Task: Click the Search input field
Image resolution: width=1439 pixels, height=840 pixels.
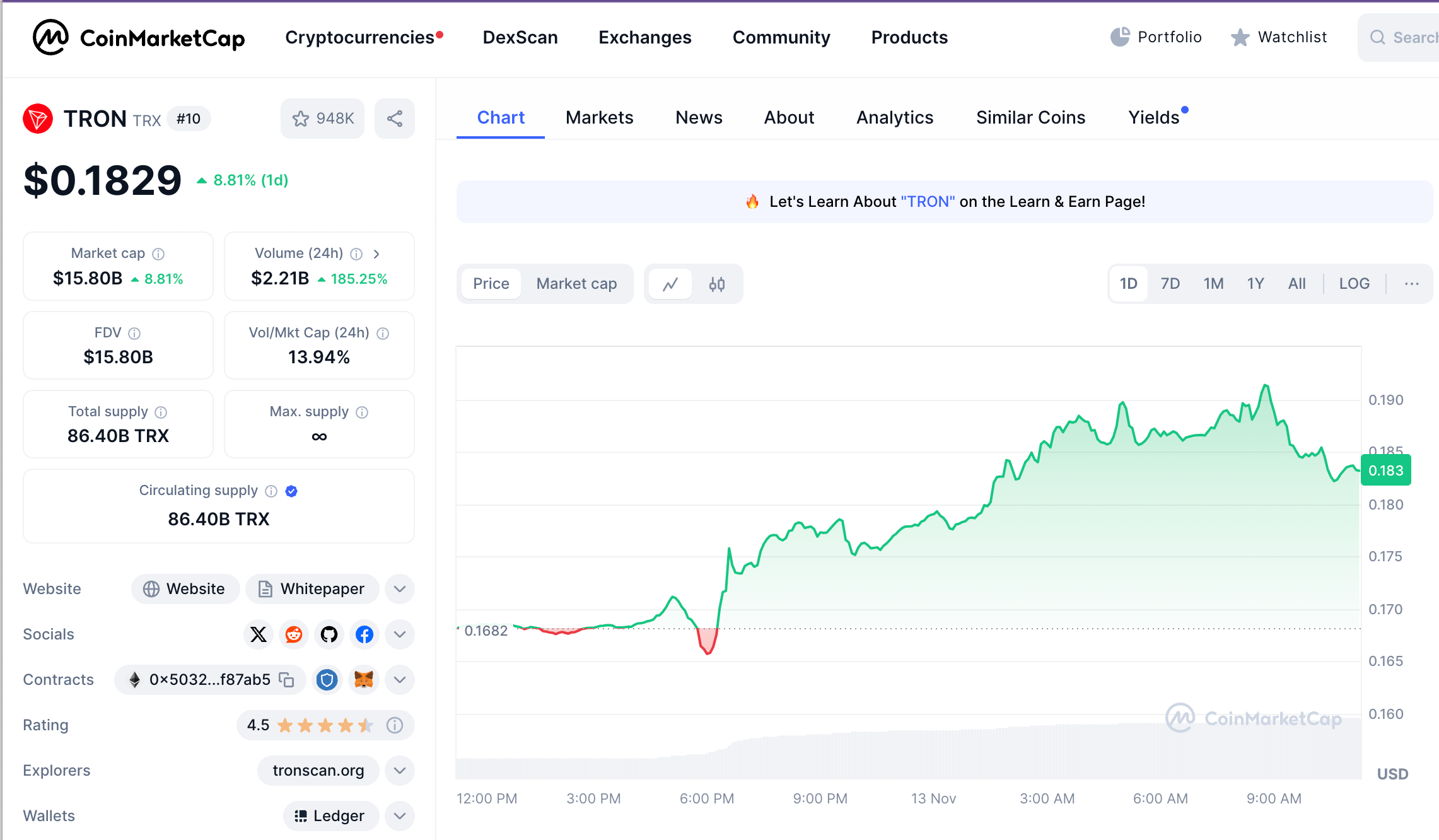Action: pos(1400,38)
